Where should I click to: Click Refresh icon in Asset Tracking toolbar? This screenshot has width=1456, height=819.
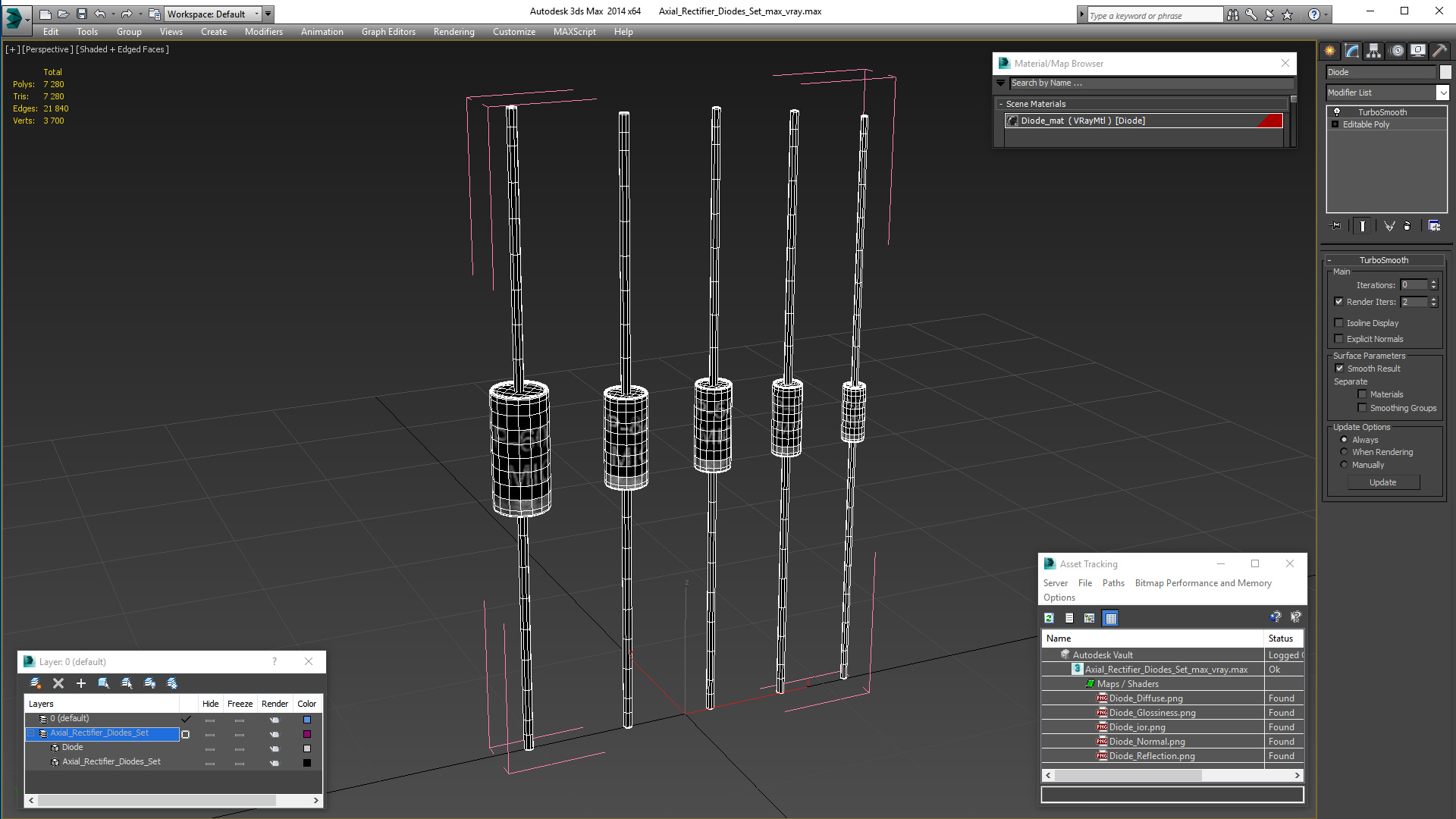click(x=1049, y=618)
